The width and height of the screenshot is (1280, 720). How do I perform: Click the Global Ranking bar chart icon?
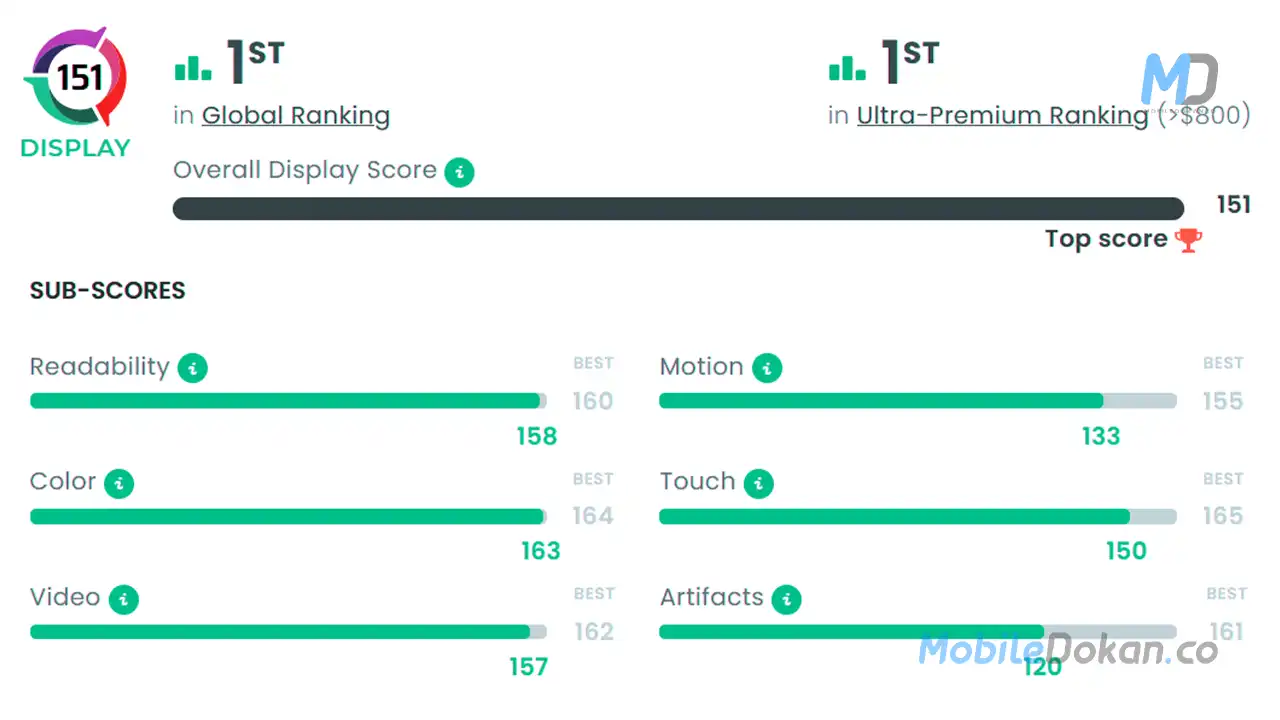tap(193, 68)
